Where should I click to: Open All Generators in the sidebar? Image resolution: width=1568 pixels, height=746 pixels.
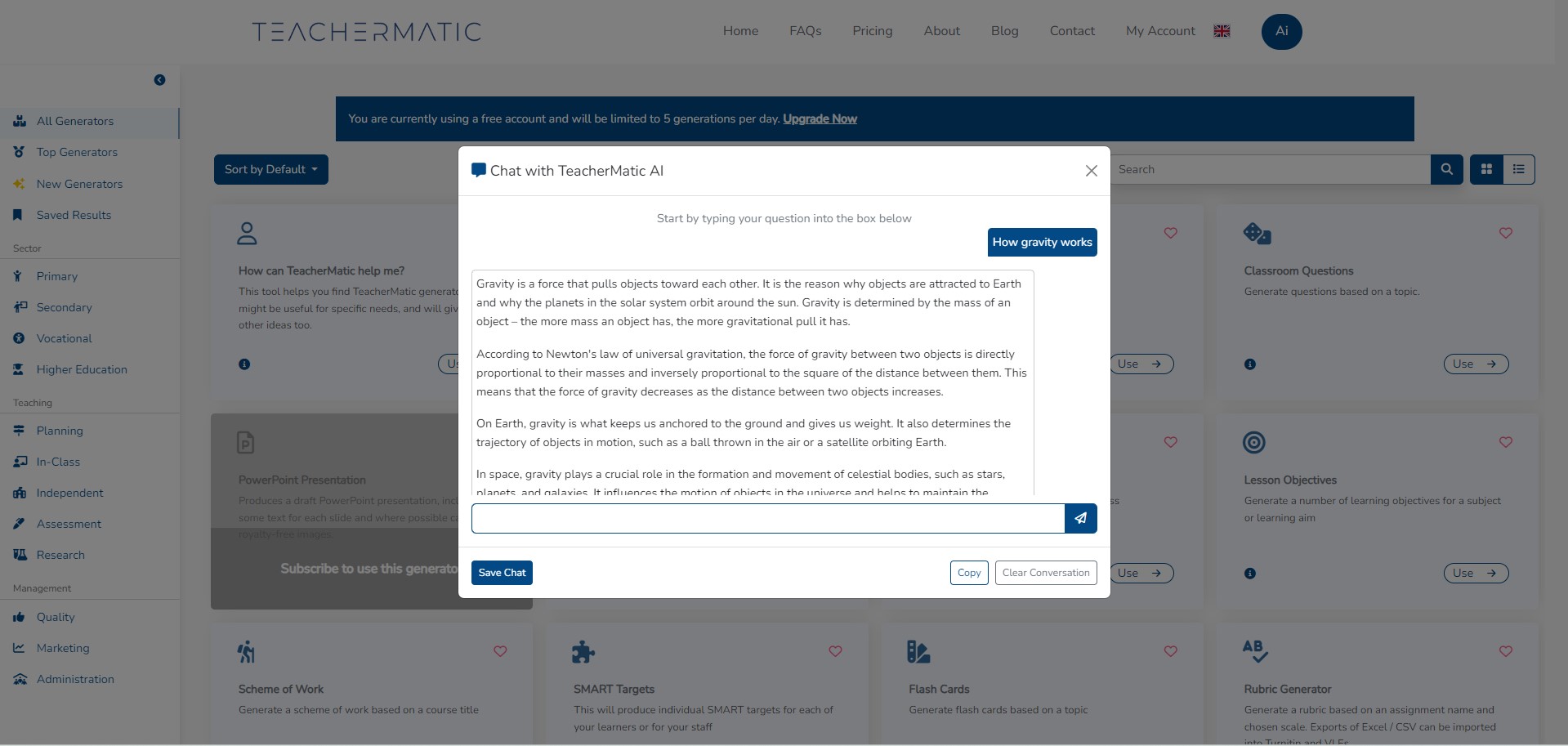[89, 121]
